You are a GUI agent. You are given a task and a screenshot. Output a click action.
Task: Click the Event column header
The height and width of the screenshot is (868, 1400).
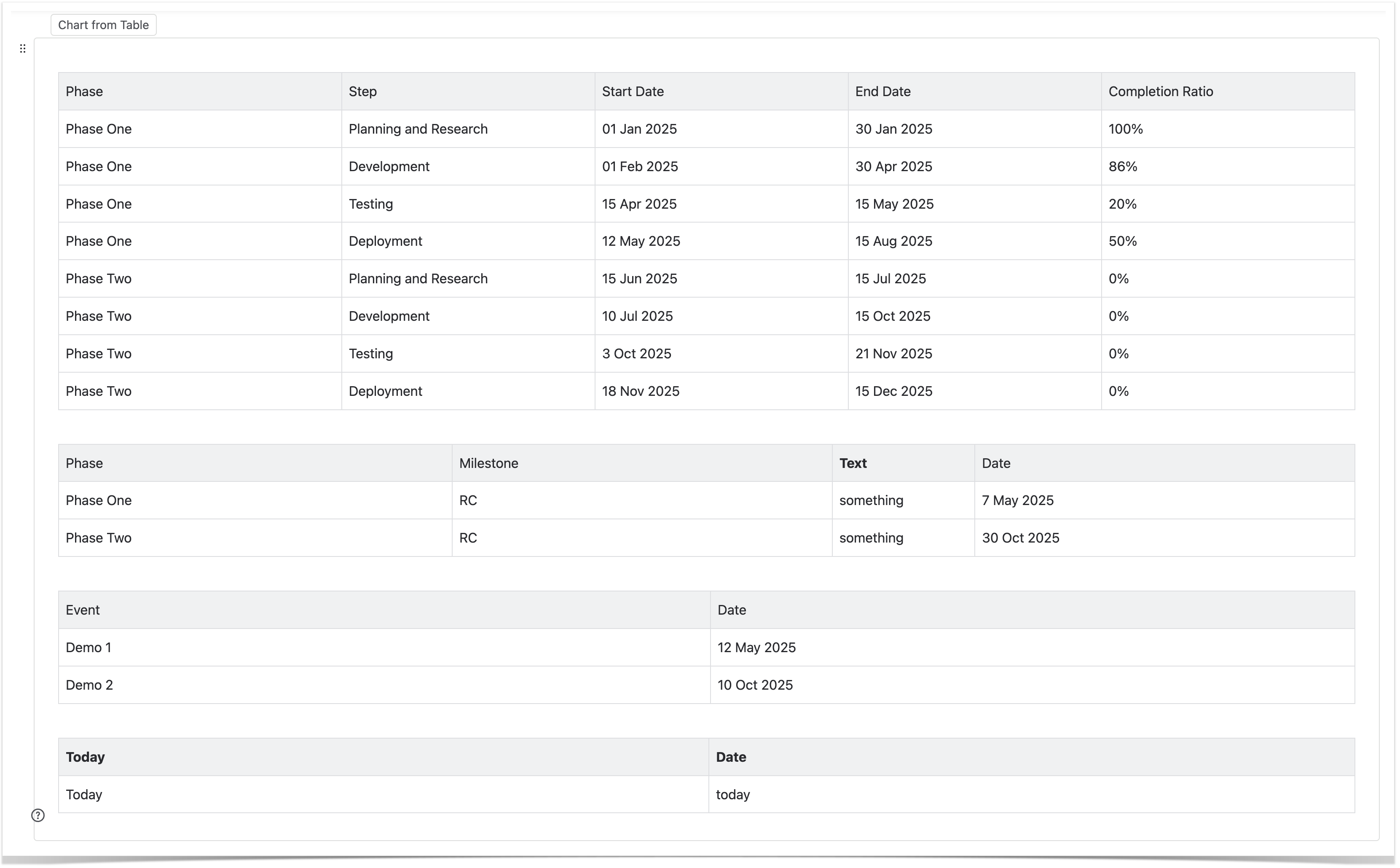83,610
